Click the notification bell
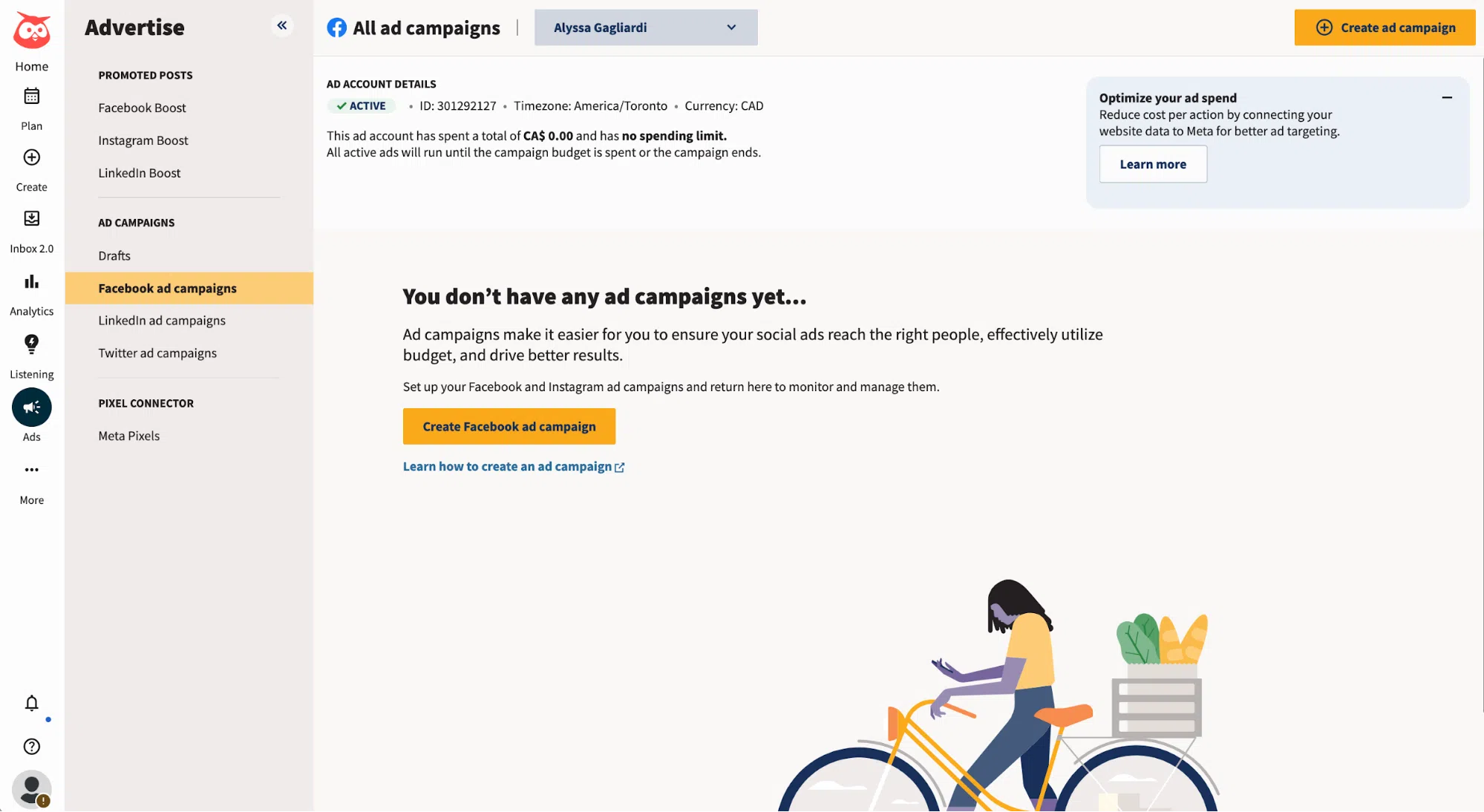 pyautogui.click(x=31, y=704)
